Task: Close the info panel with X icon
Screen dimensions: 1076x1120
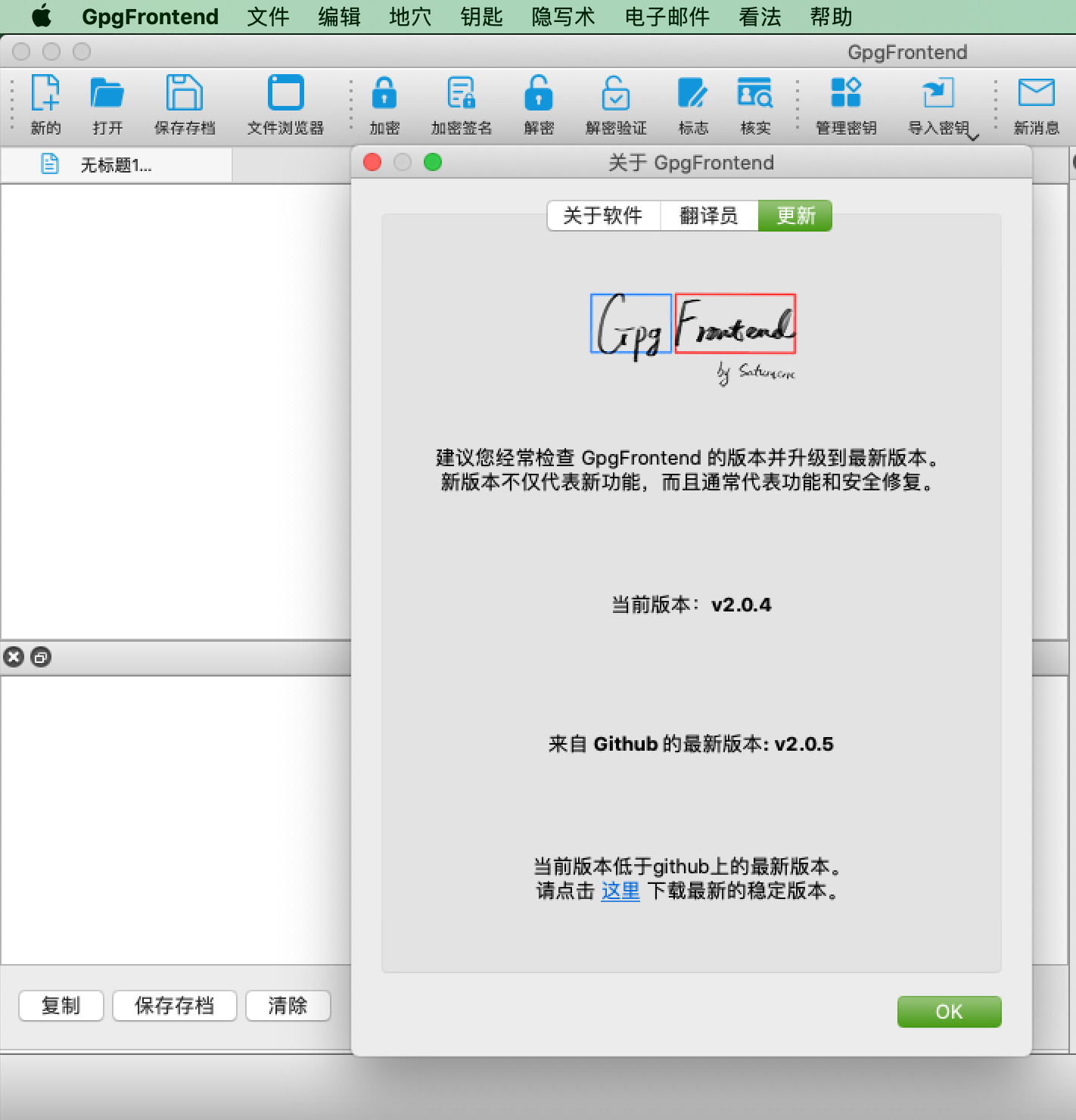Action: (x=14, y=657)
